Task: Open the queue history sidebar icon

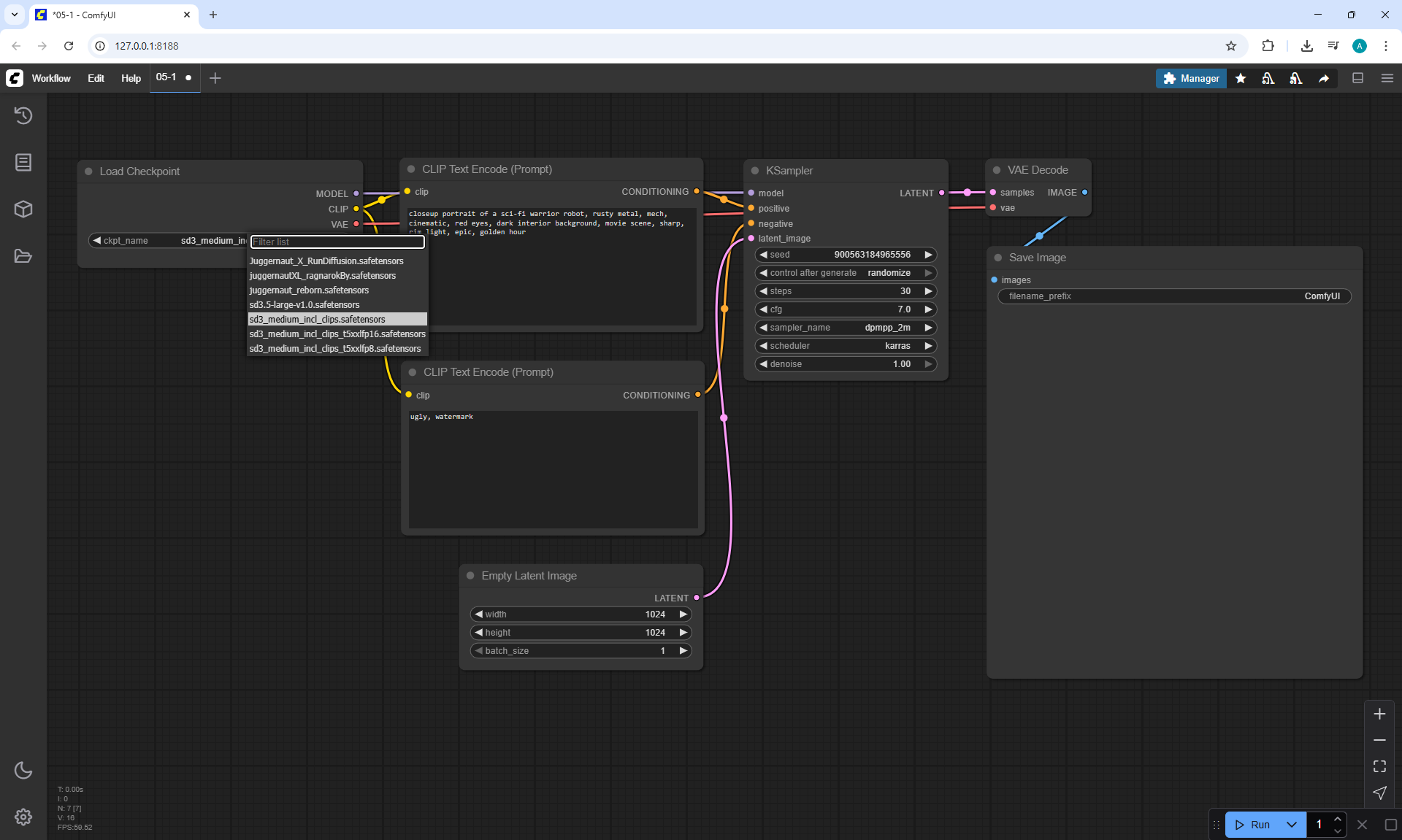Action: coord(23,115)
